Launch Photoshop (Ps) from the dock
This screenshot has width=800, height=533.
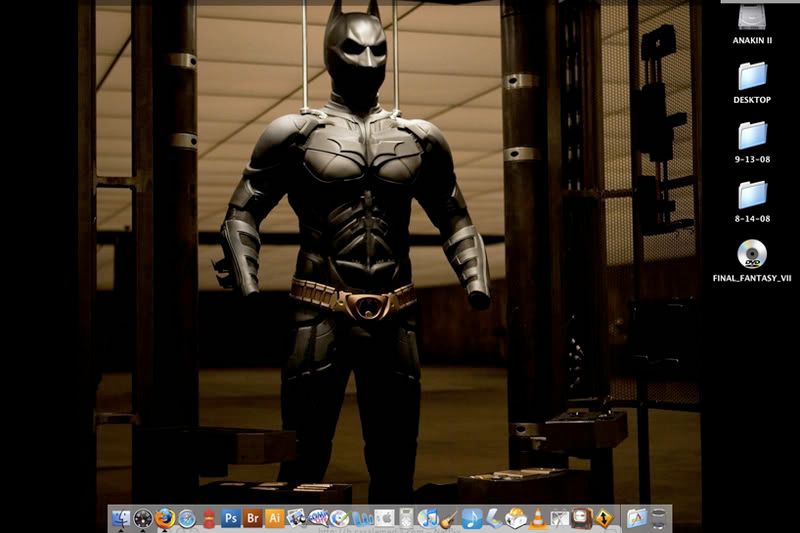pyautogui.click(x=231, y=518)
